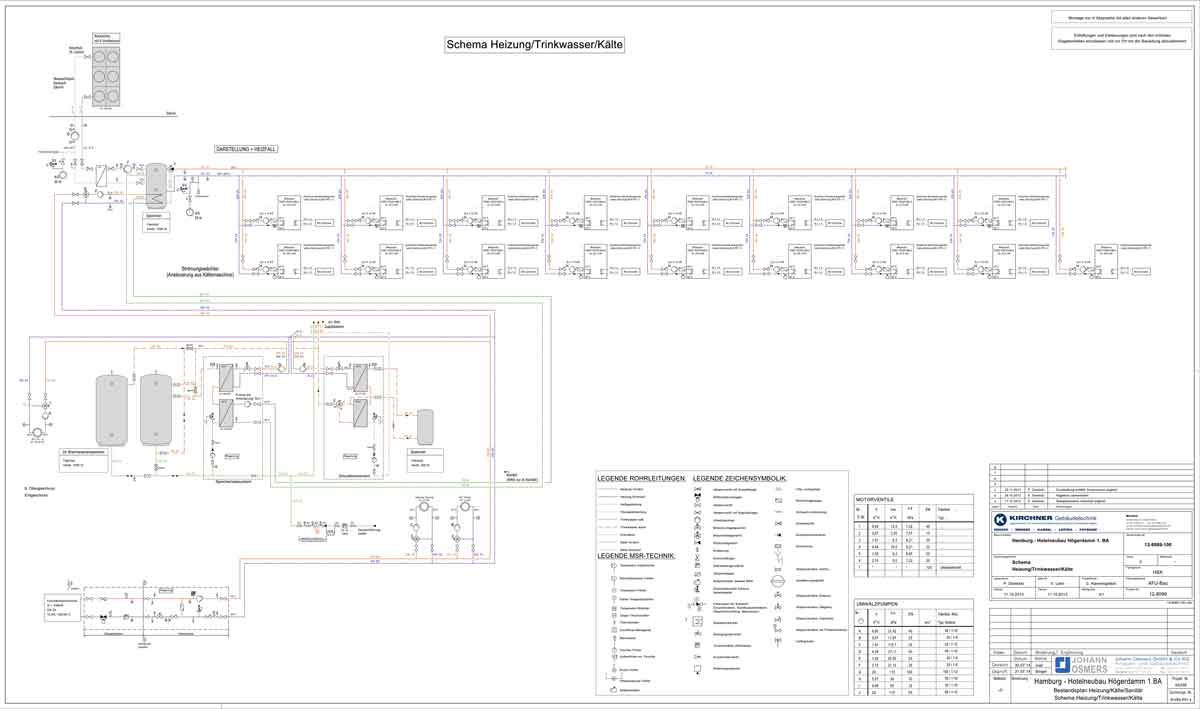This screenshot has height=709, width=1200.
Task: Click the second large storage tank symbol
Action: (x=155, y=408)
